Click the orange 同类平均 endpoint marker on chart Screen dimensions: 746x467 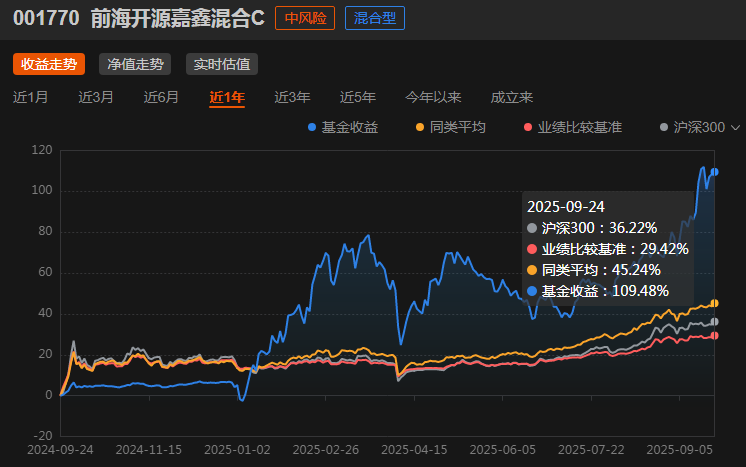tap(714, 303)
